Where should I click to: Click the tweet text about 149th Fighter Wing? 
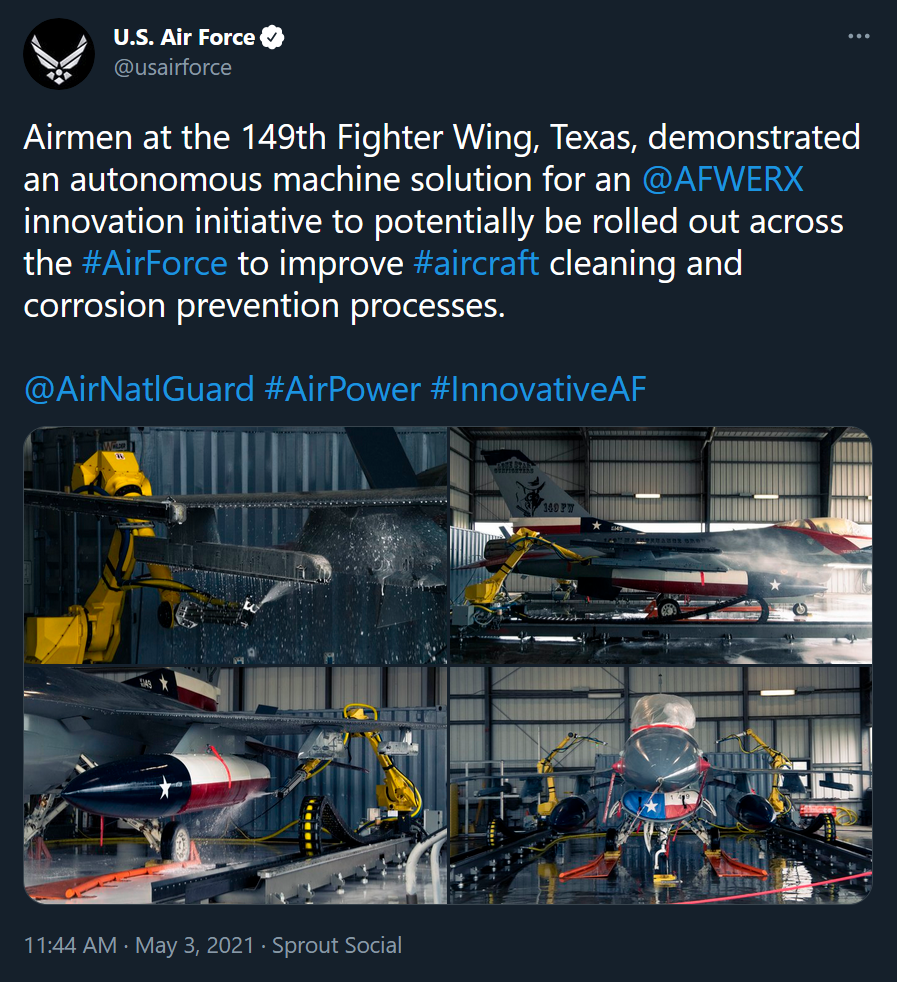coord(442,222)
